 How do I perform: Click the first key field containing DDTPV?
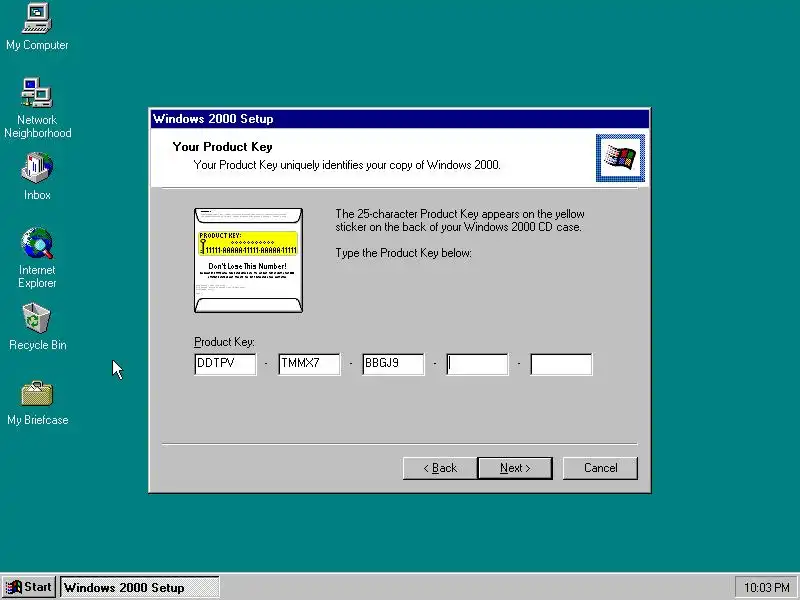pyautogui.click(x=225, y=364)
